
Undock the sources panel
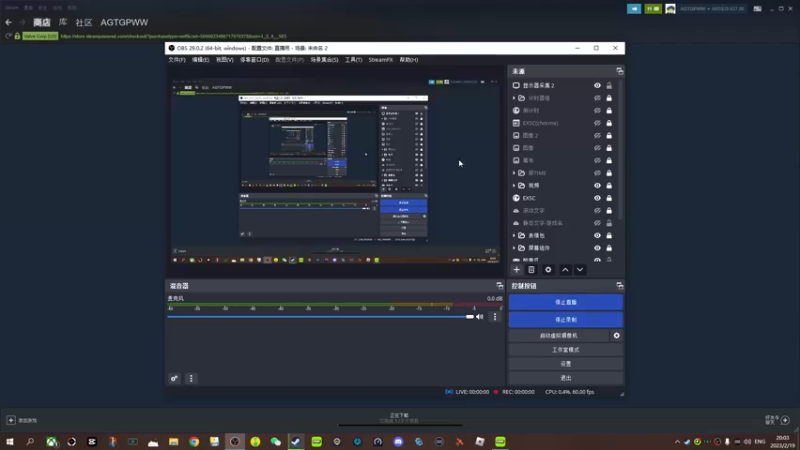click(619, 71)
